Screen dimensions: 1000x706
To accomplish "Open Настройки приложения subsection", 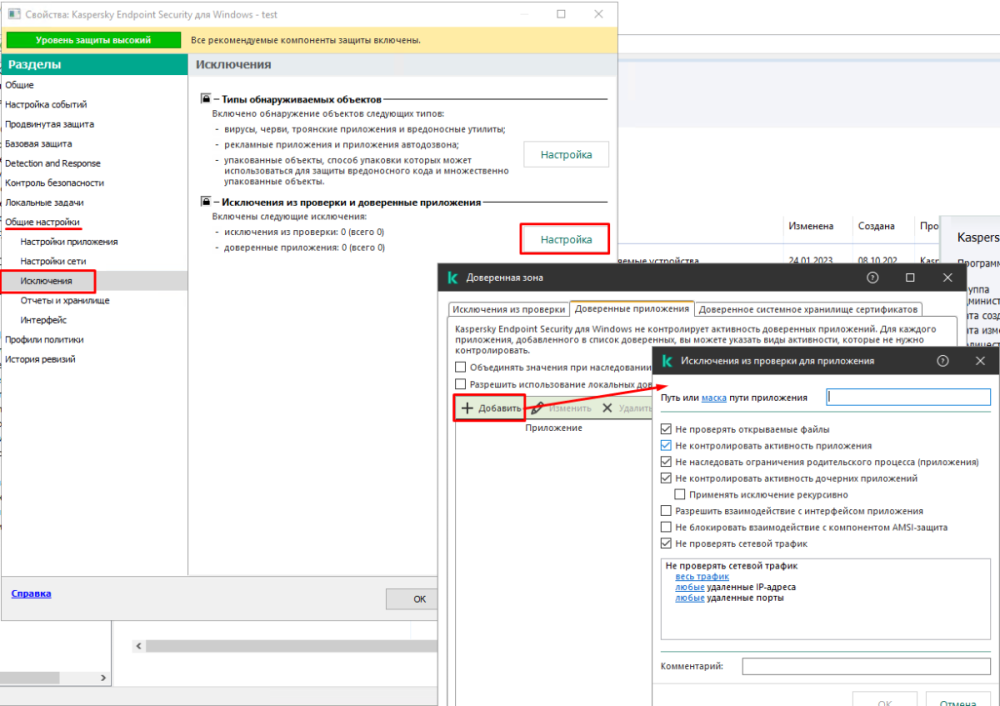I will coord(69,242).
